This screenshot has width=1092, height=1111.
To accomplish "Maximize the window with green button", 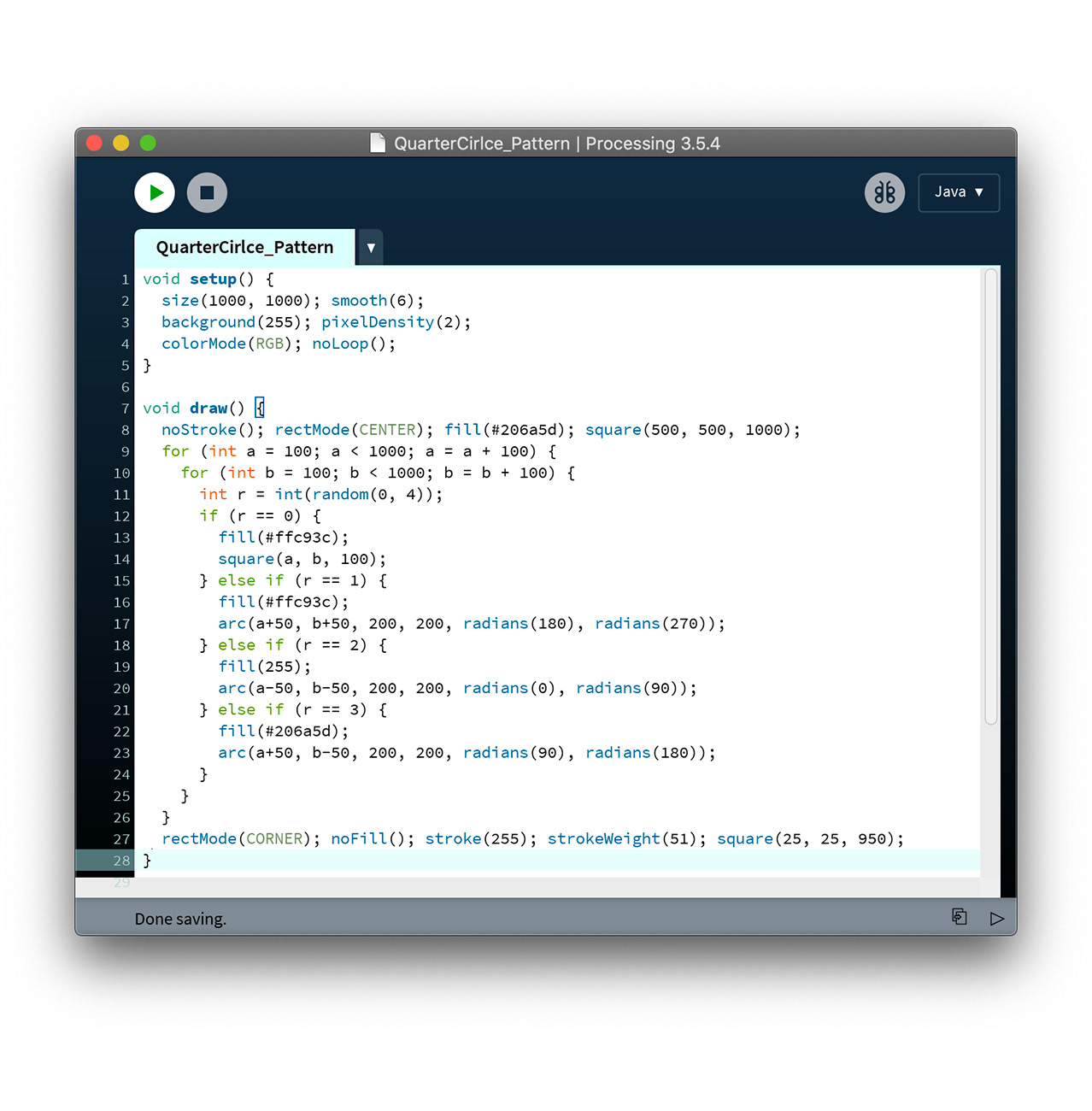I will click(x=148, y=143).
